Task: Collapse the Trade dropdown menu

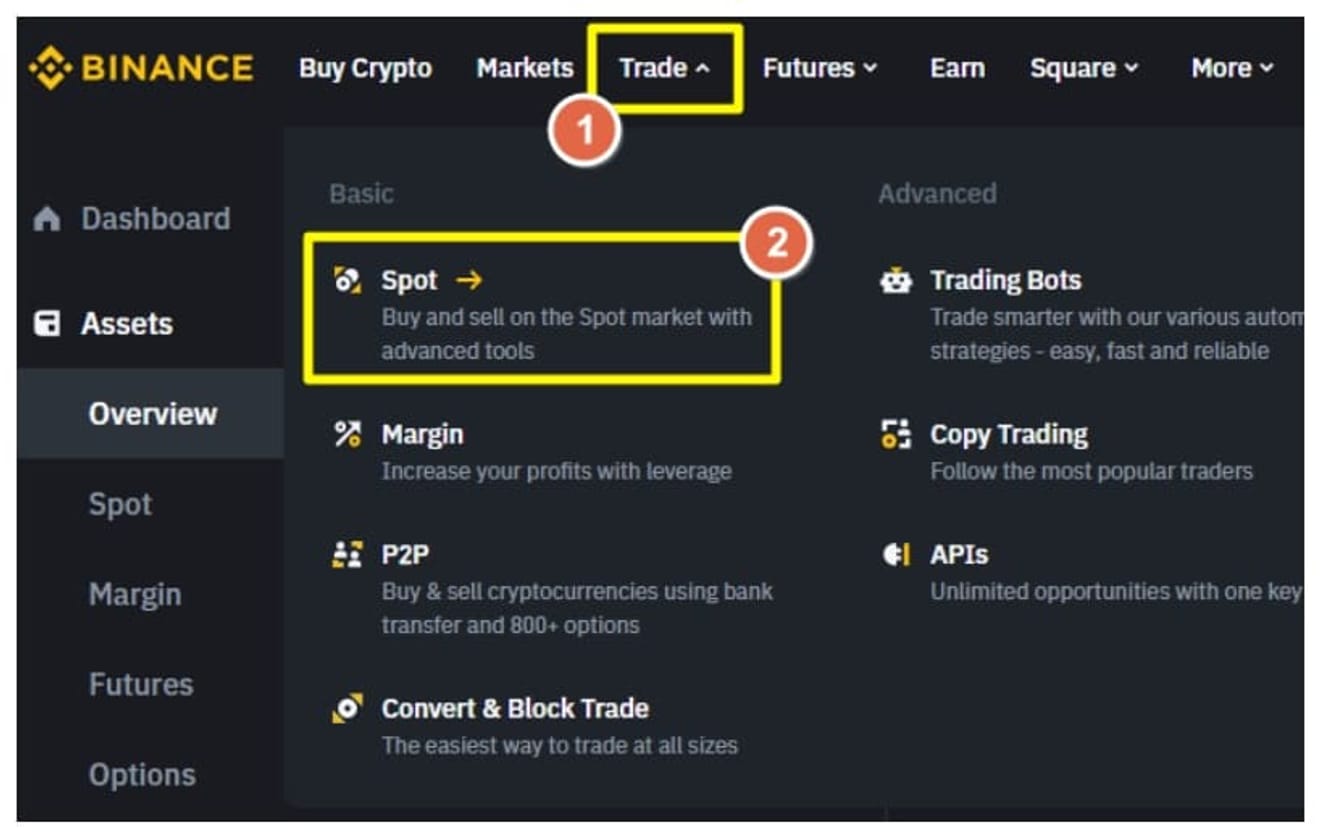Action: pyautogui.click(x=665, y=68)
